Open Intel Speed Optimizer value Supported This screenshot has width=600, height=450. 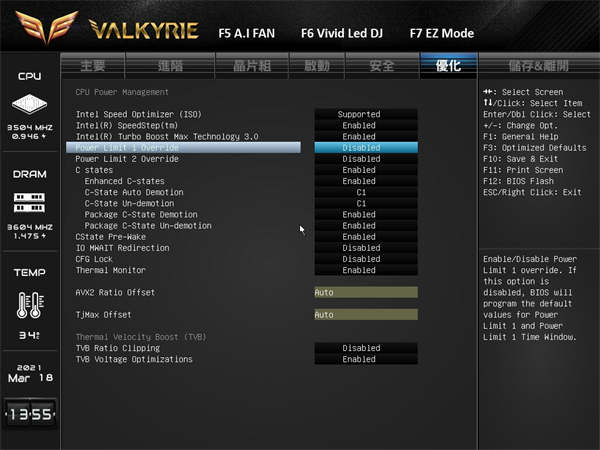point(366,114)
